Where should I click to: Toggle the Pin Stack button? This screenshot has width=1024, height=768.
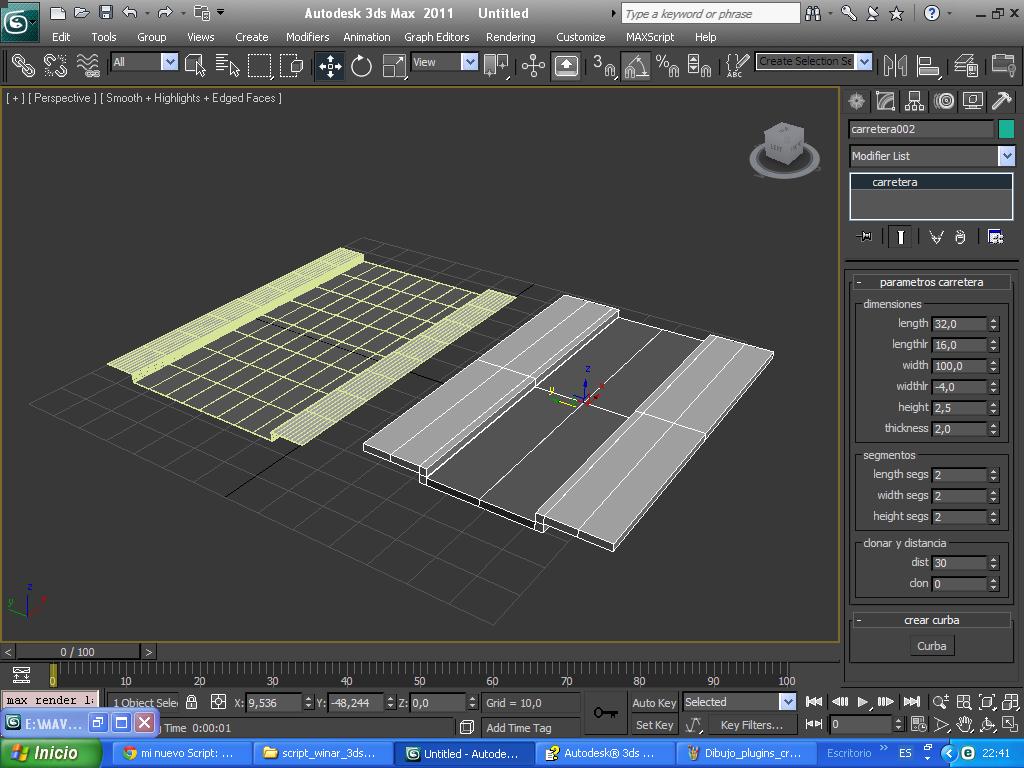click(866, 237)
